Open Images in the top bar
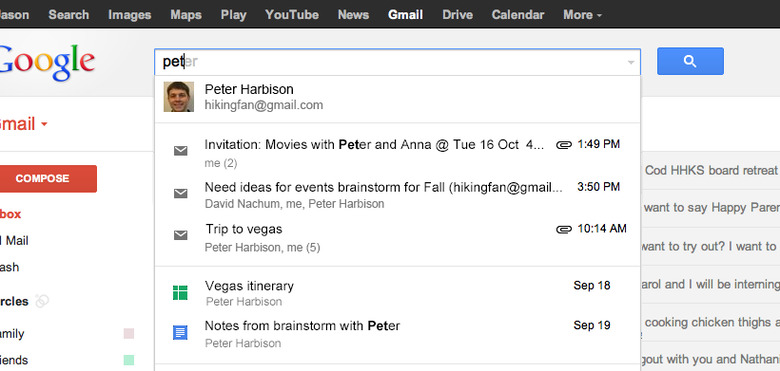This screenshot has height=371, width=780. pos(129,14)
